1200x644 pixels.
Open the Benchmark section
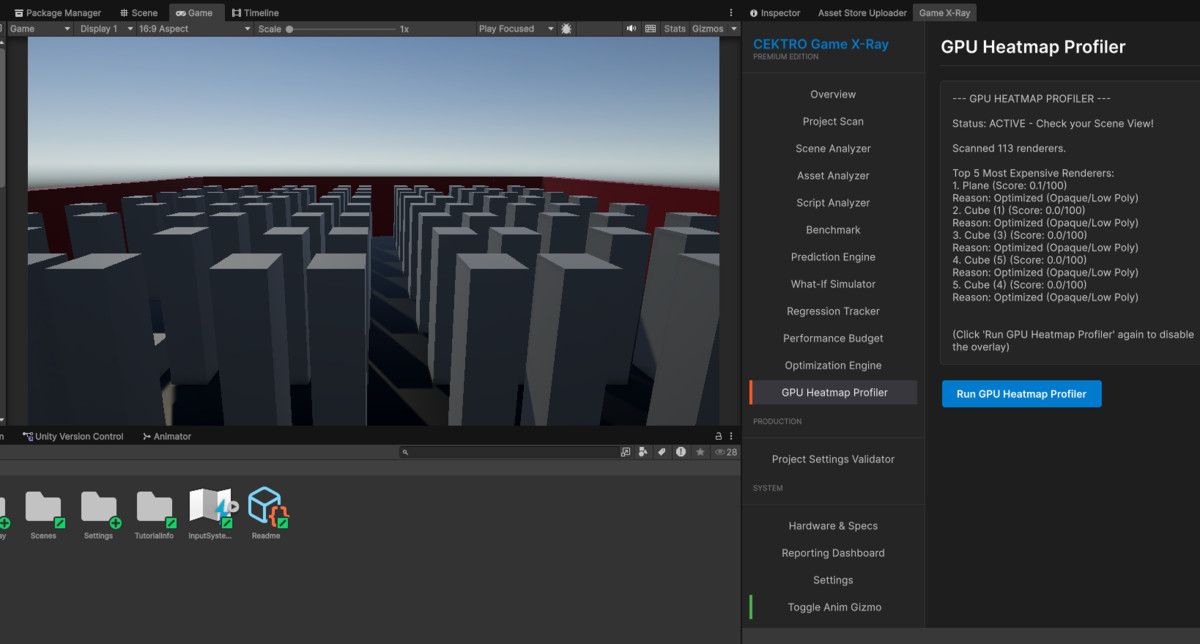click(x=833, y=230)
